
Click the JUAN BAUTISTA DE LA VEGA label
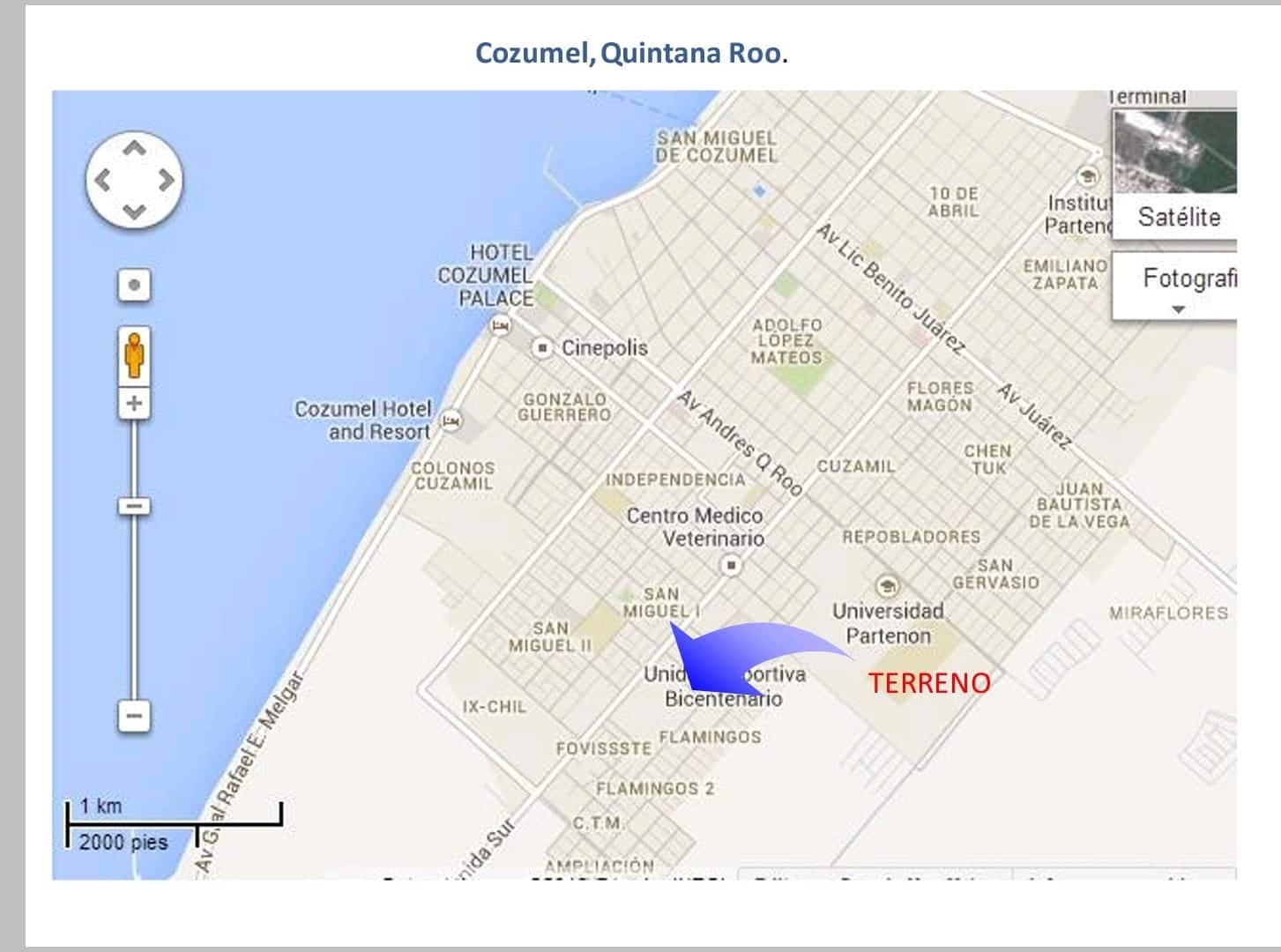tap(1079, 505)
